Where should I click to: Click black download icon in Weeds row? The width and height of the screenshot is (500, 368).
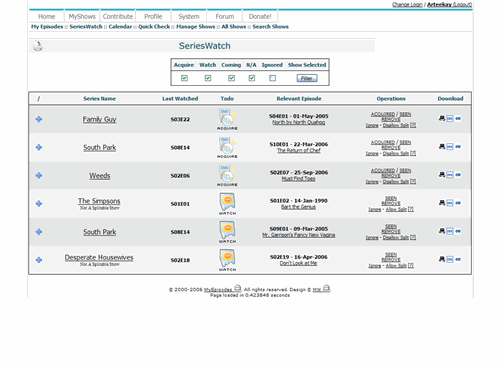[x=442, y=175]
